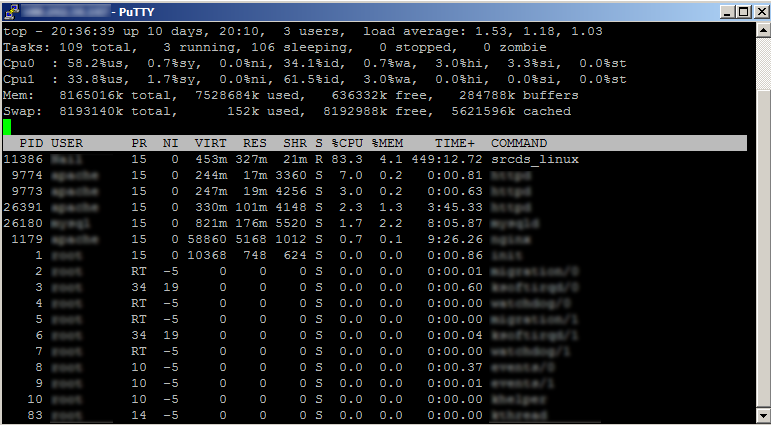Screen dimensions: 771x425
Task: Click PID 9774 in the process list
Action: tap(27, 176)
